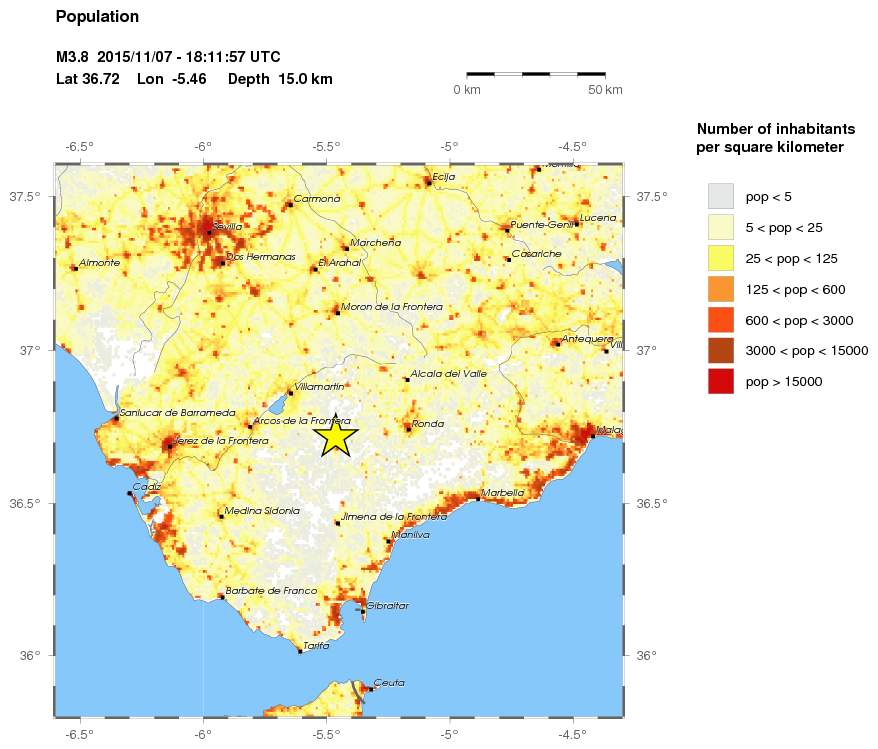
Task: Click the 0 km scale label
Action: [x=466, y=90]
